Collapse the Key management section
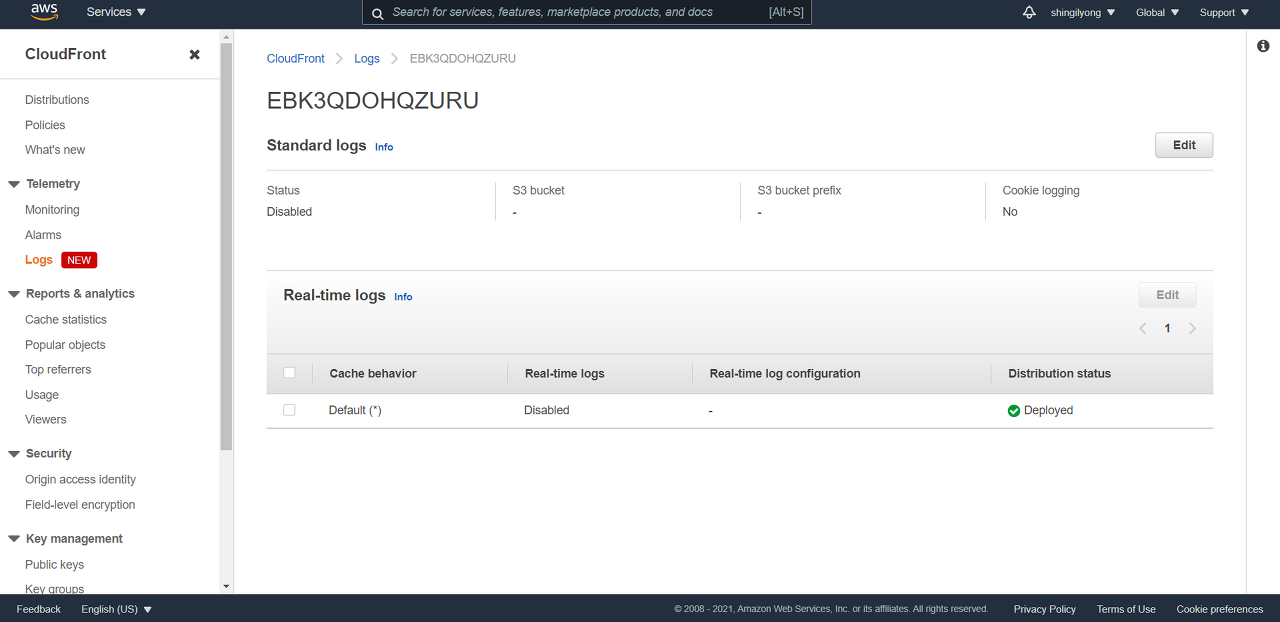 [14, 539]
